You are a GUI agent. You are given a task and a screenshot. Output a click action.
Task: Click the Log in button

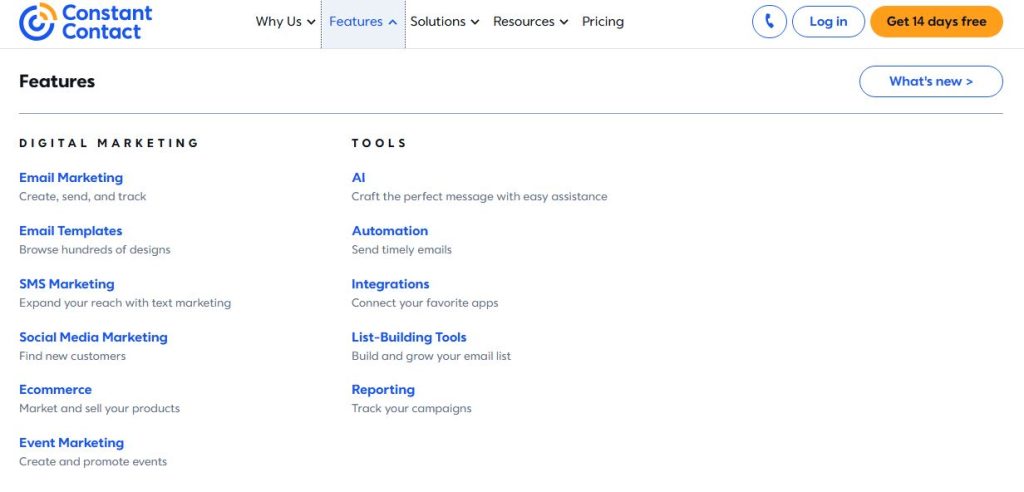click(828, 22)
